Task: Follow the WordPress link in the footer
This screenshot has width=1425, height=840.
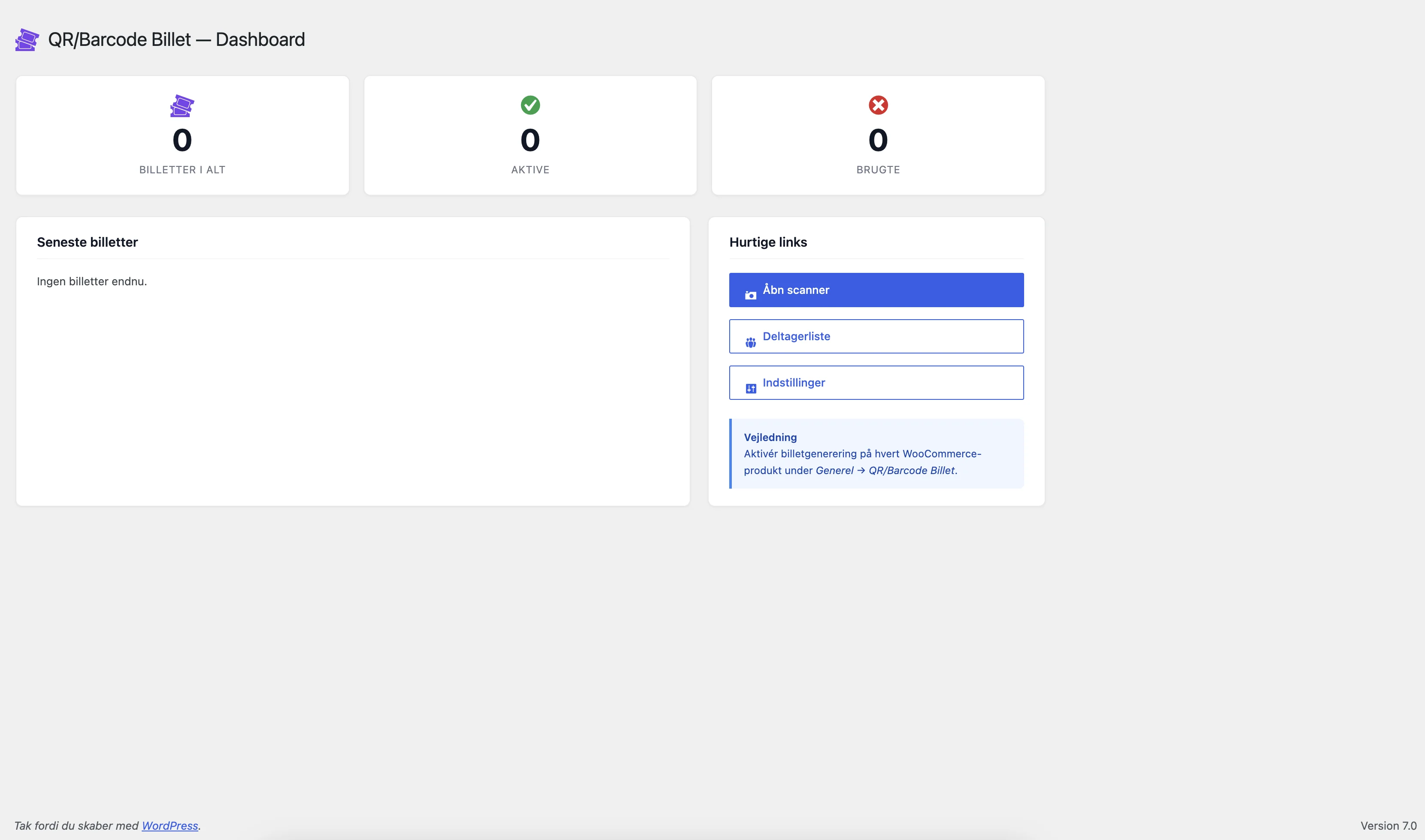Action: click(170, 825)
